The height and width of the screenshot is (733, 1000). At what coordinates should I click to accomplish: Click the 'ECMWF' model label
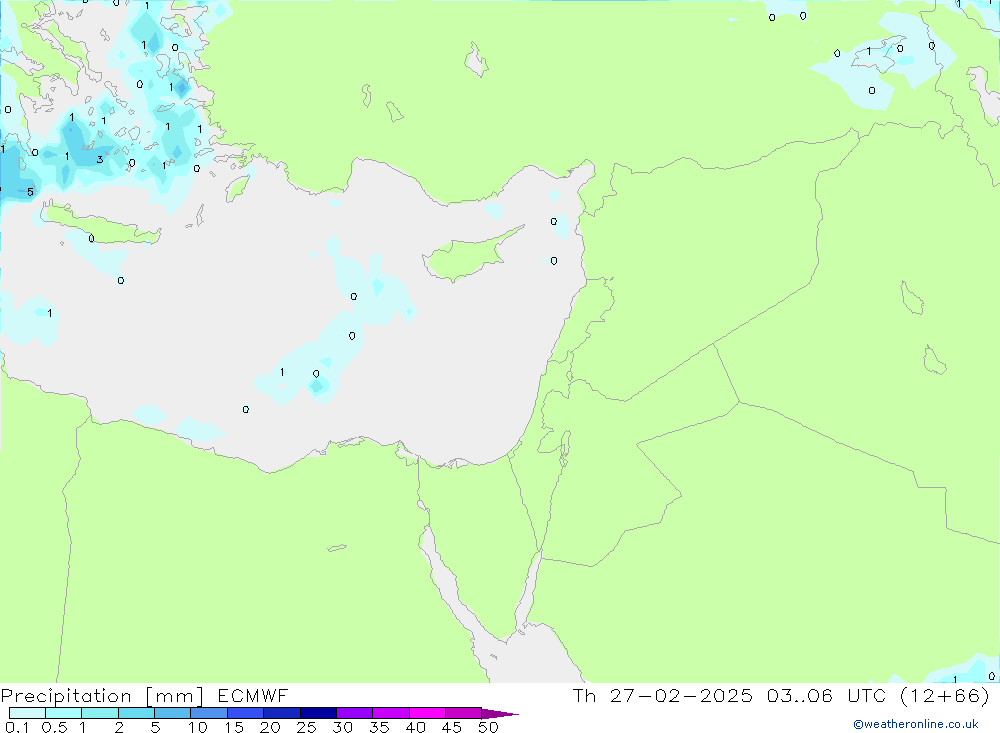pos(253,696)
